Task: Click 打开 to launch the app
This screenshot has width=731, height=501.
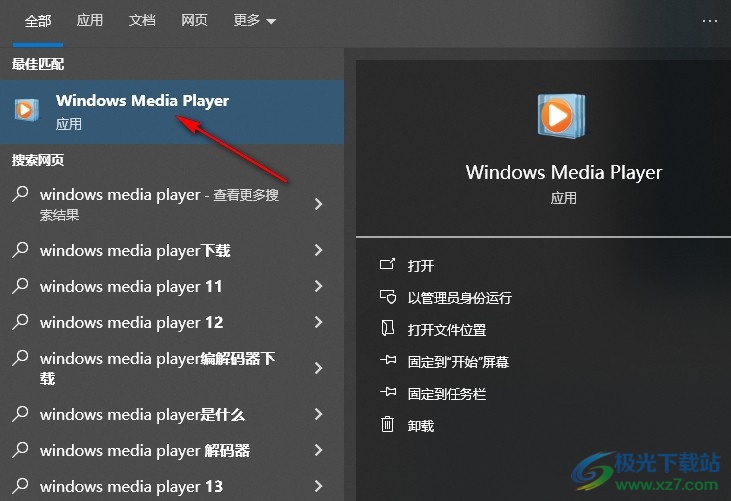Action: point(421,266)
